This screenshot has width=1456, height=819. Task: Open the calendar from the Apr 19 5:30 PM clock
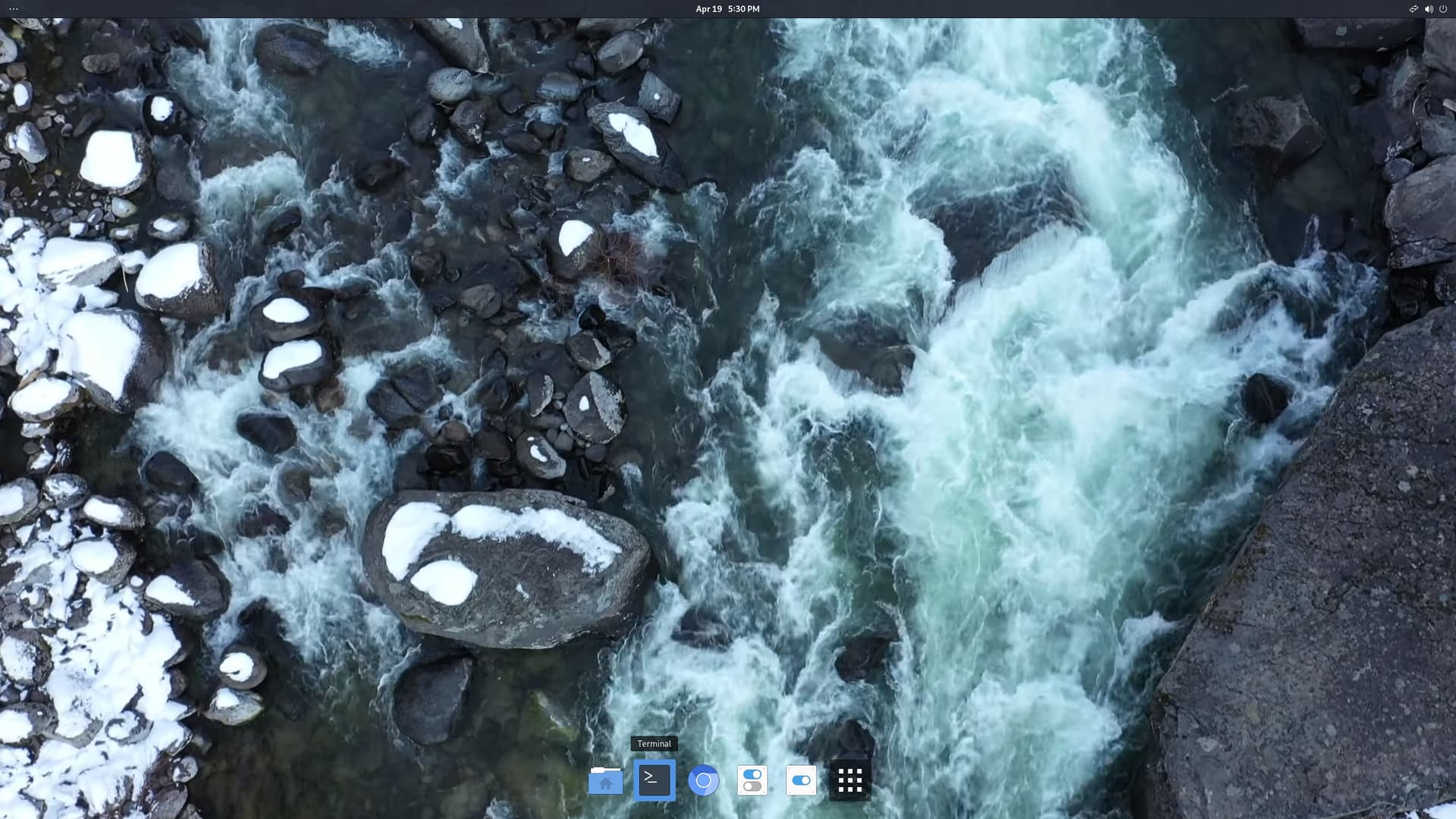[727, 9]
